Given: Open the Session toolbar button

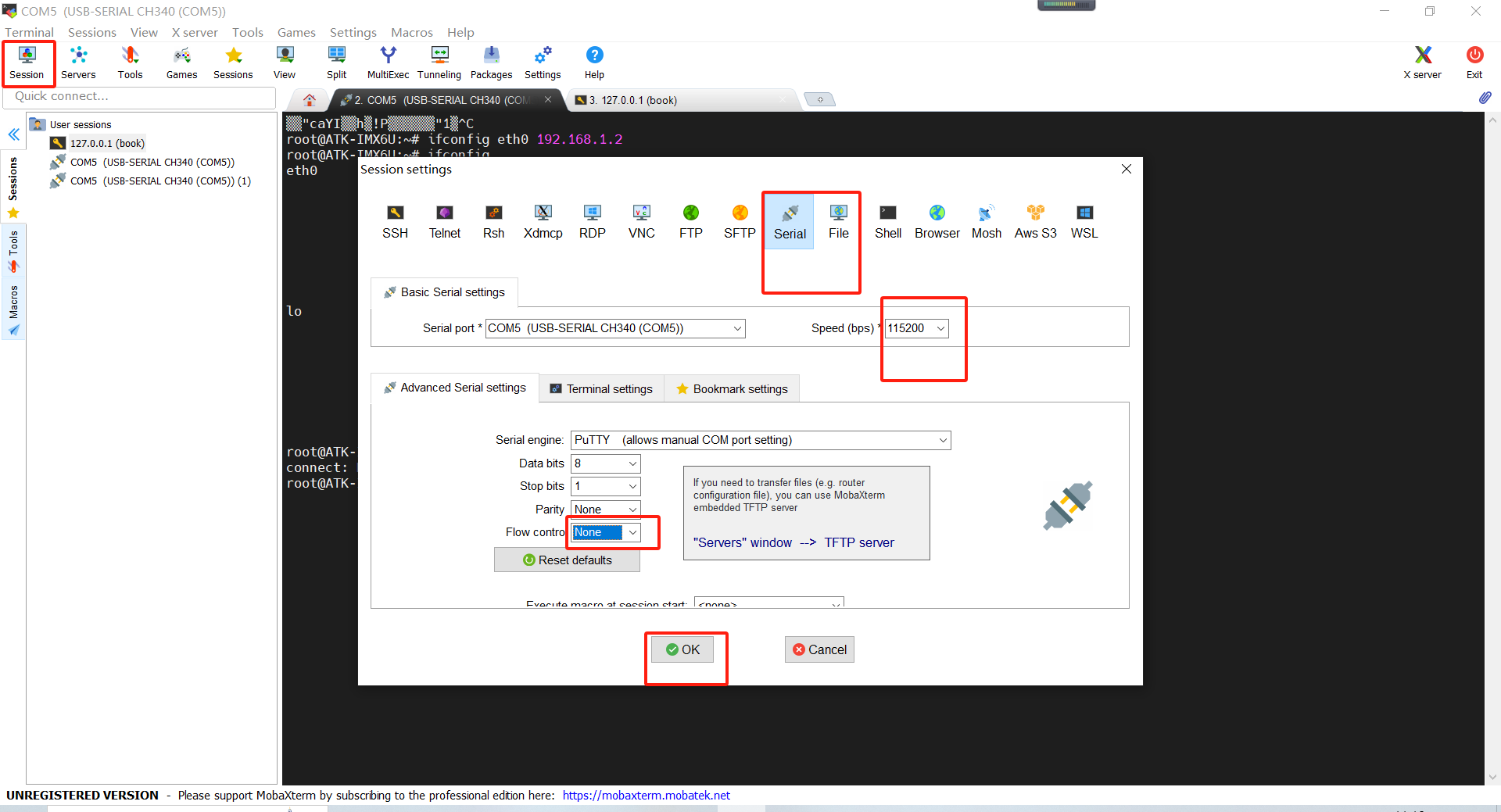Looking at the screenshot, I should [27, 63].
